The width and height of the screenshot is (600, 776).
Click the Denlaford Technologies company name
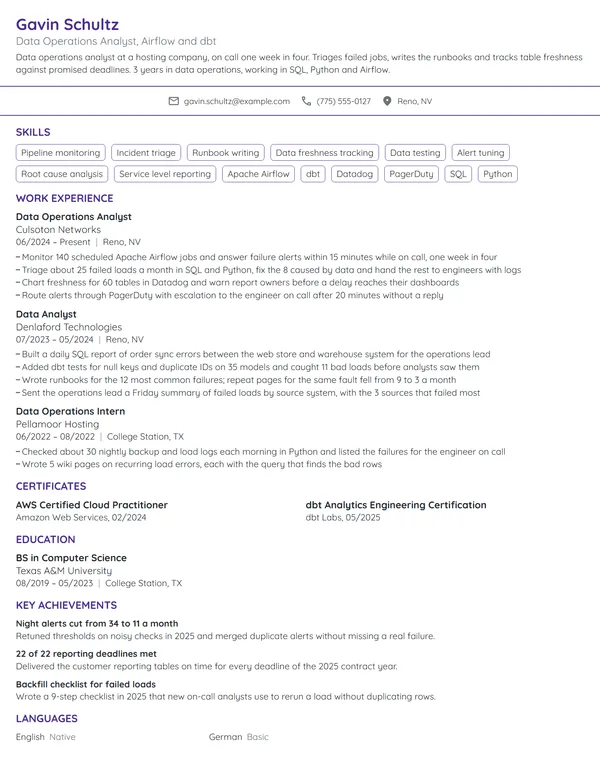[69, 327]
